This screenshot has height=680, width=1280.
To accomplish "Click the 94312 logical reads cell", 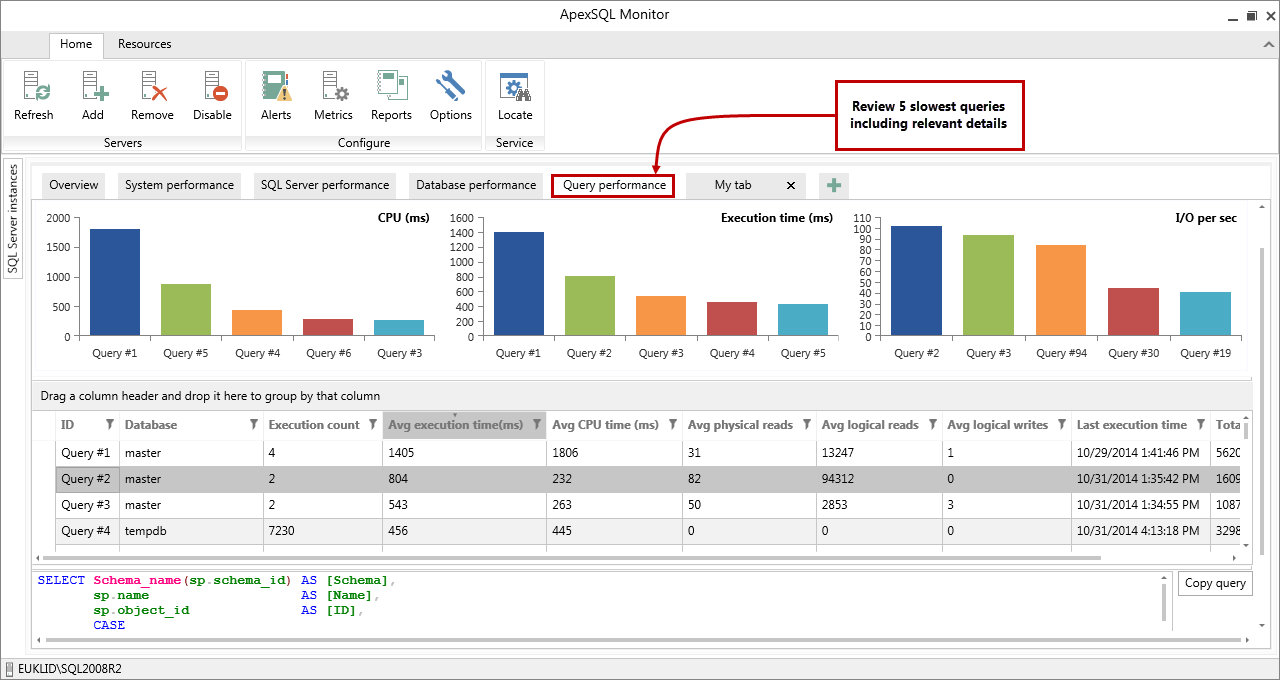I will pyautogui.click(x=879, y=479).
